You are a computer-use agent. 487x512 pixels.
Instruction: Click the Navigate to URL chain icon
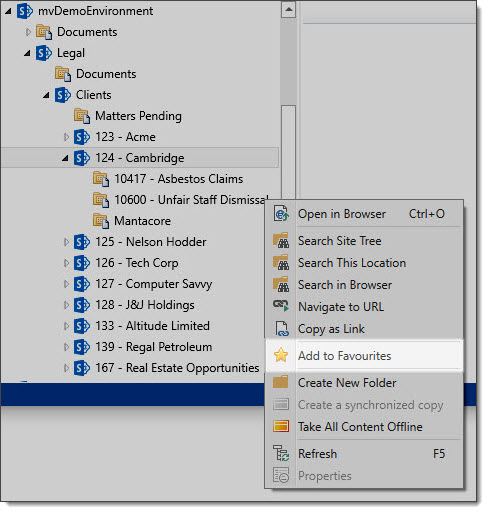[x=281, y=306]
